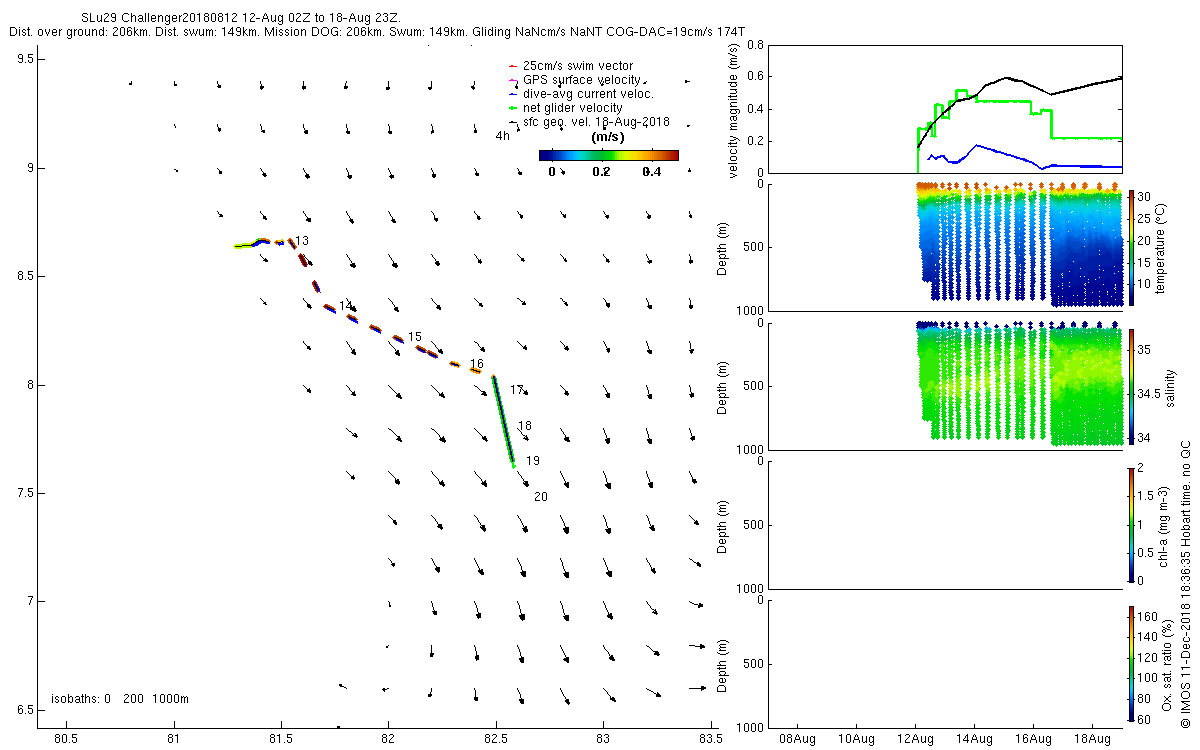Click the map latitude tick '9.5'
This screenshot has height=750, width=1200.
click(27, 59)
